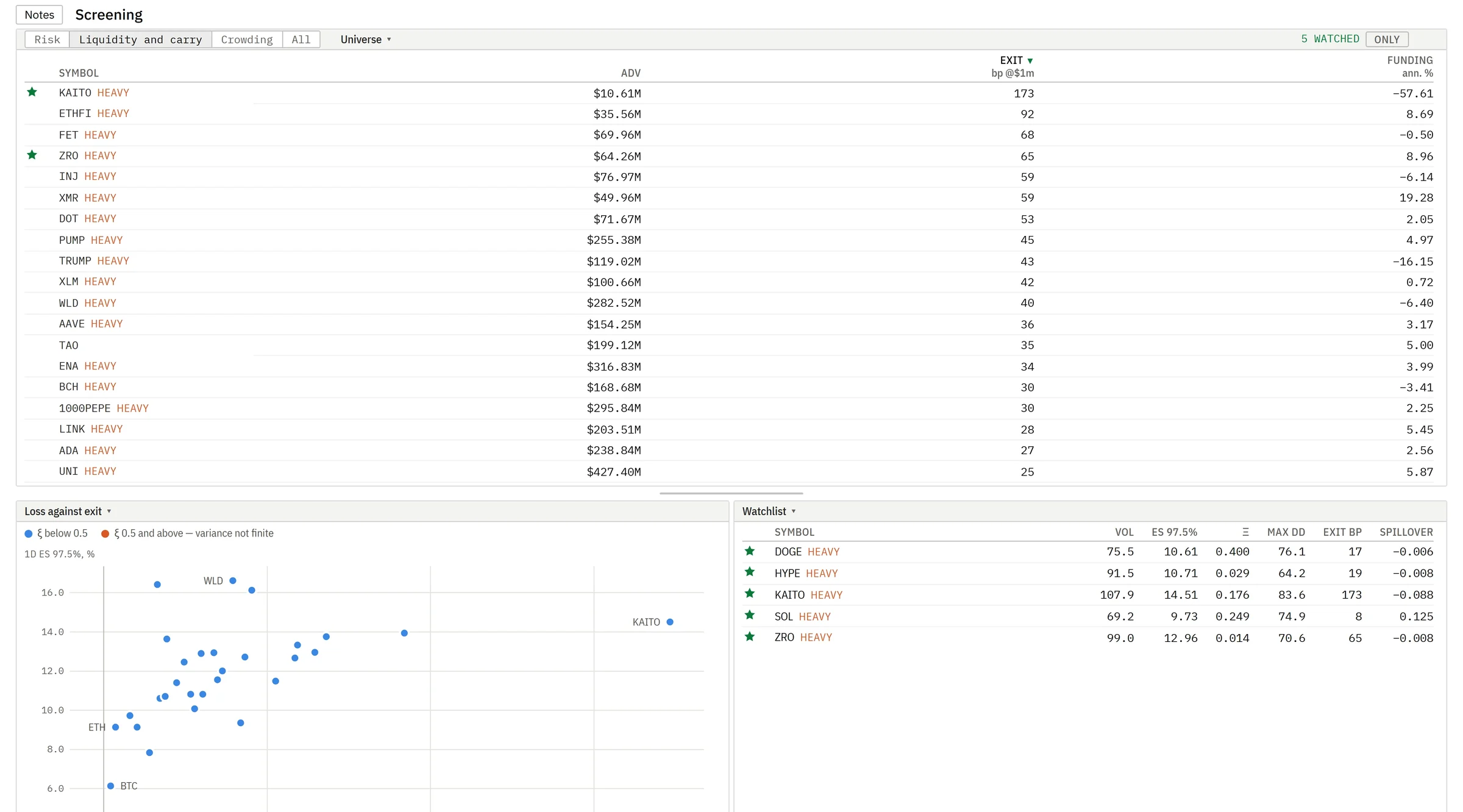The height and width of the screenshot is (812, 1463).
Task: Sort Watchlist by ES 97.5% column
Action: coord(1174,532)
